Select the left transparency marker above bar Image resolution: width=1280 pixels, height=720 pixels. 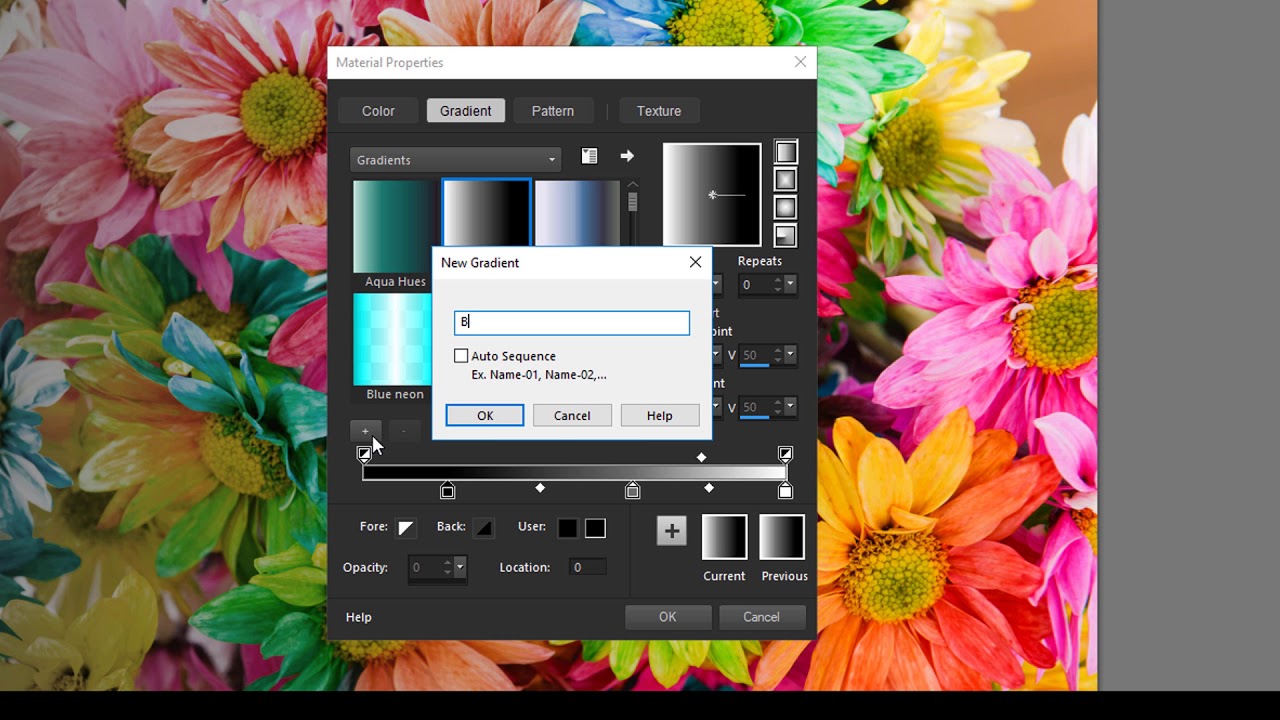(365, 454)
